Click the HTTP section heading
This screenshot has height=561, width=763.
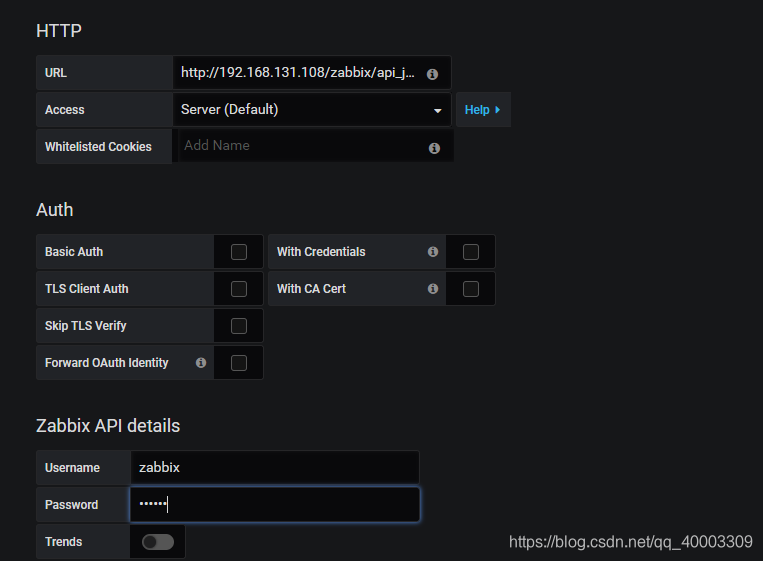coord(59,31)
